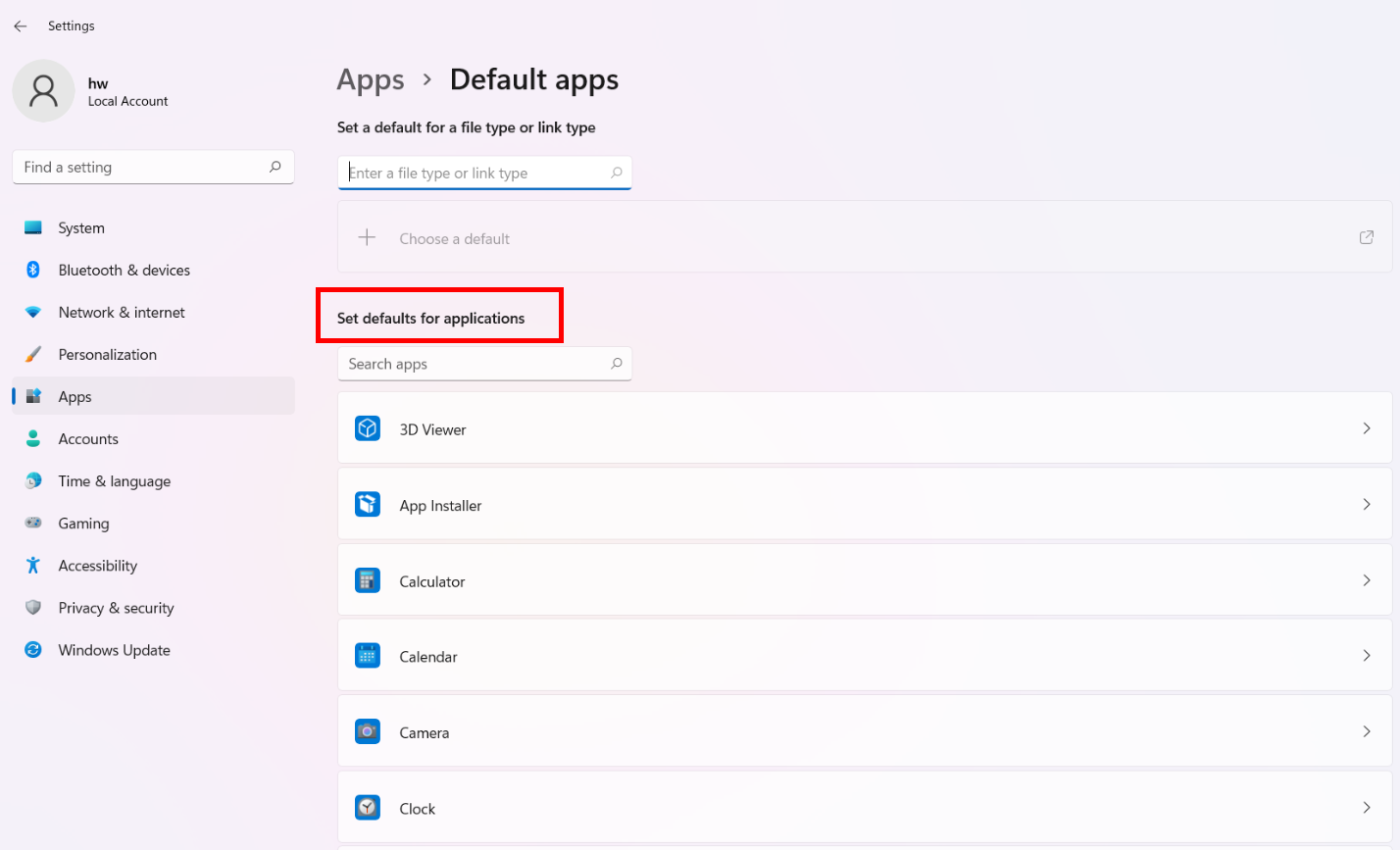Click the Camera app icon
Image resolution: width=1400 pixels, height=850 pixels.
click(x=368, y=731)
